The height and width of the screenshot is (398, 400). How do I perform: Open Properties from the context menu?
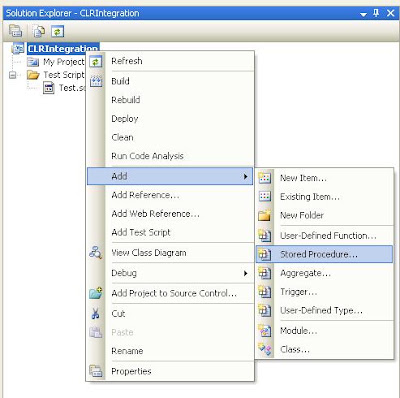170,371
